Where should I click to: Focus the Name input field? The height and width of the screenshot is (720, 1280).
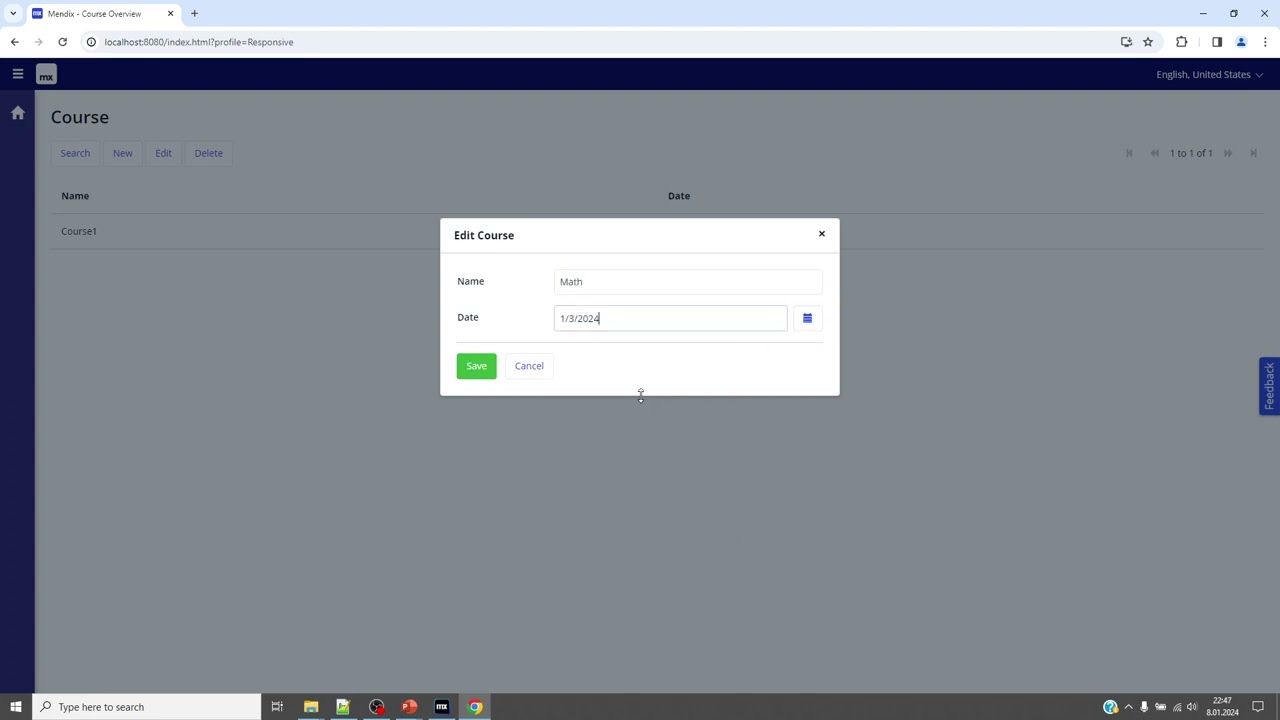tap(688, 282)
